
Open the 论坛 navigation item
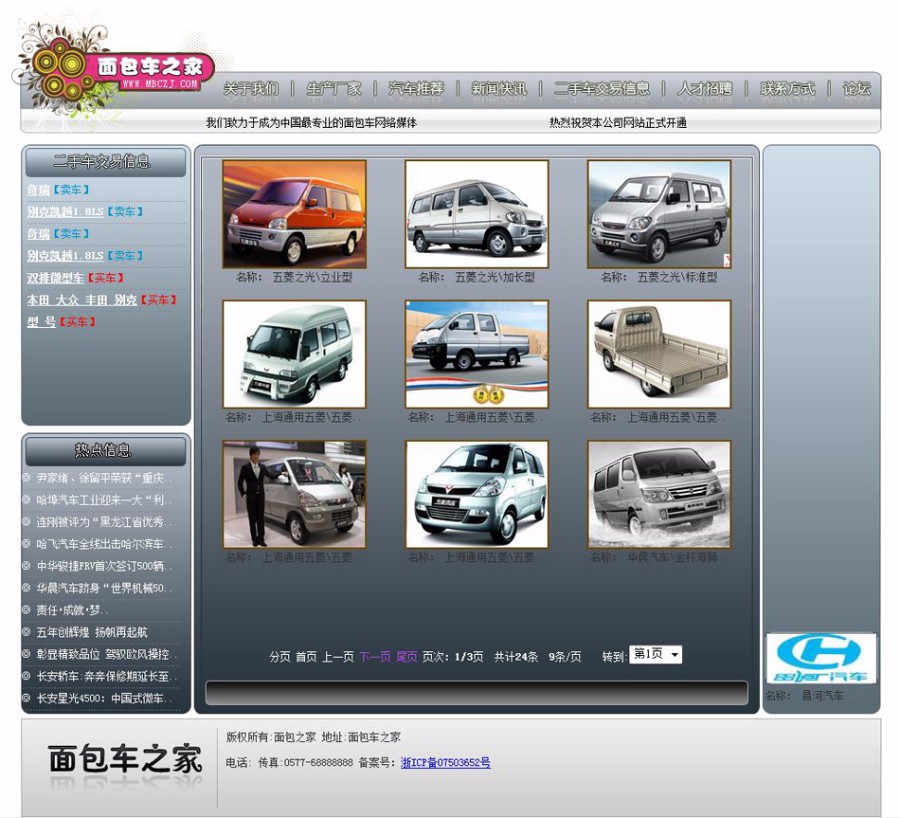tap(858, 88)
